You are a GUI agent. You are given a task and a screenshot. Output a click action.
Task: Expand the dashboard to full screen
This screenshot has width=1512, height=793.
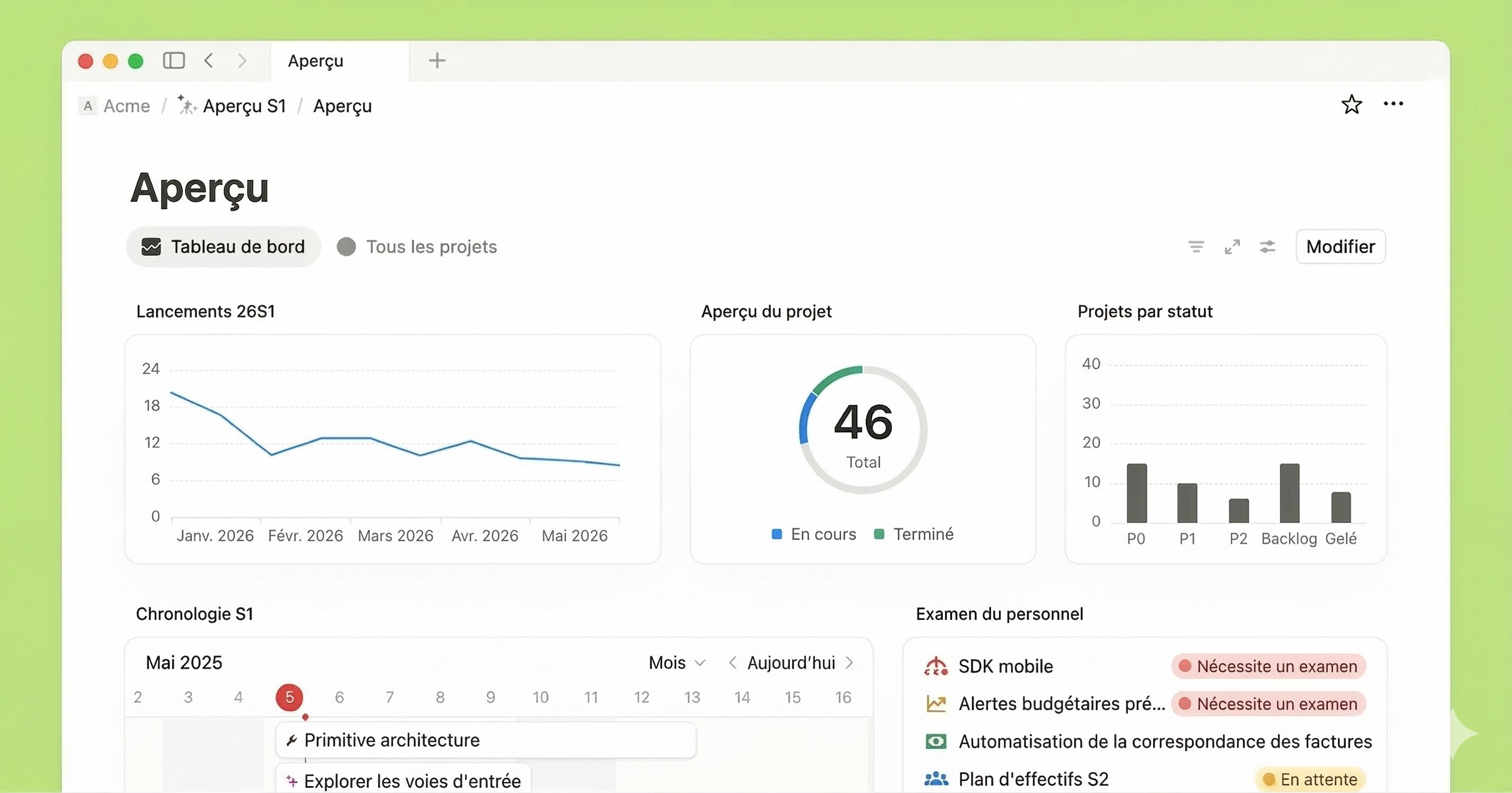(1232, 246)
